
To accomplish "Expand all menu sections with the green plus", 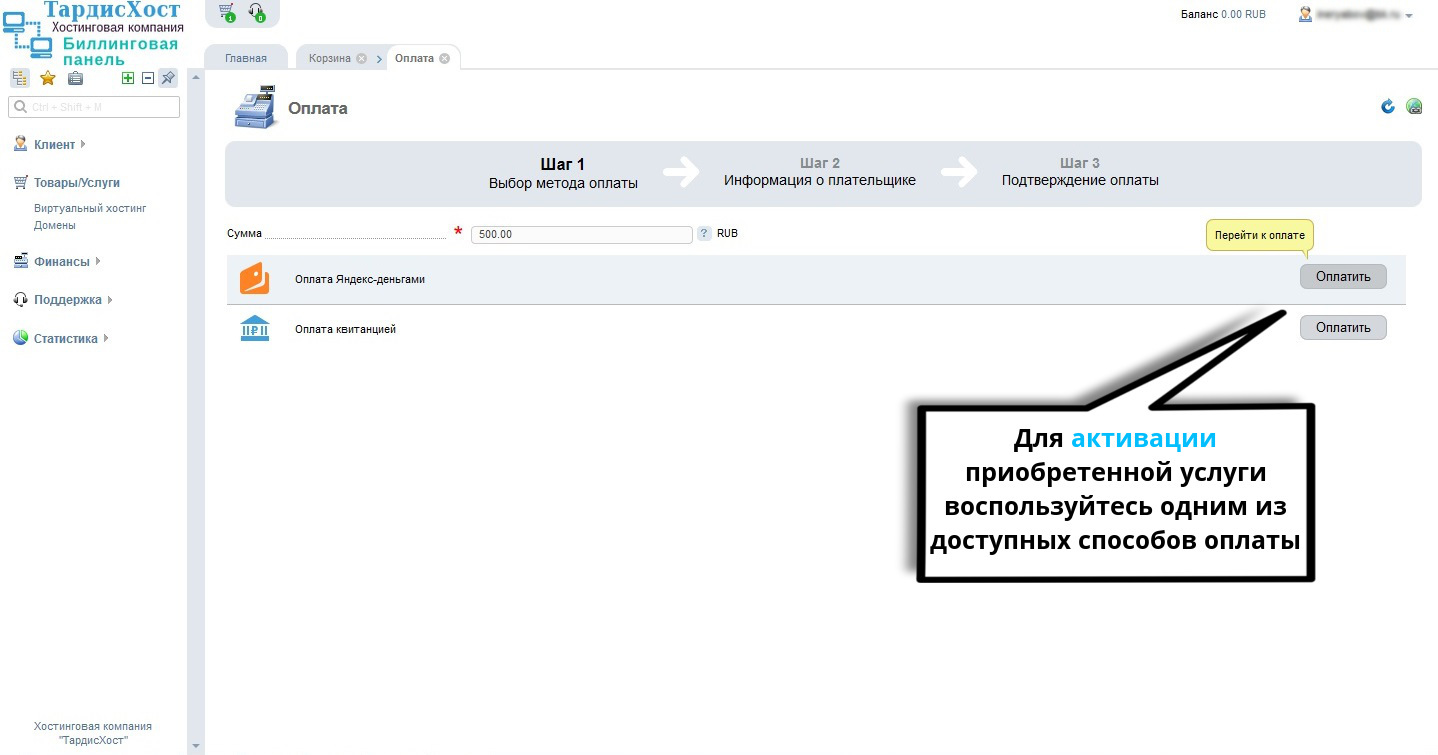I will click(128, 78).
